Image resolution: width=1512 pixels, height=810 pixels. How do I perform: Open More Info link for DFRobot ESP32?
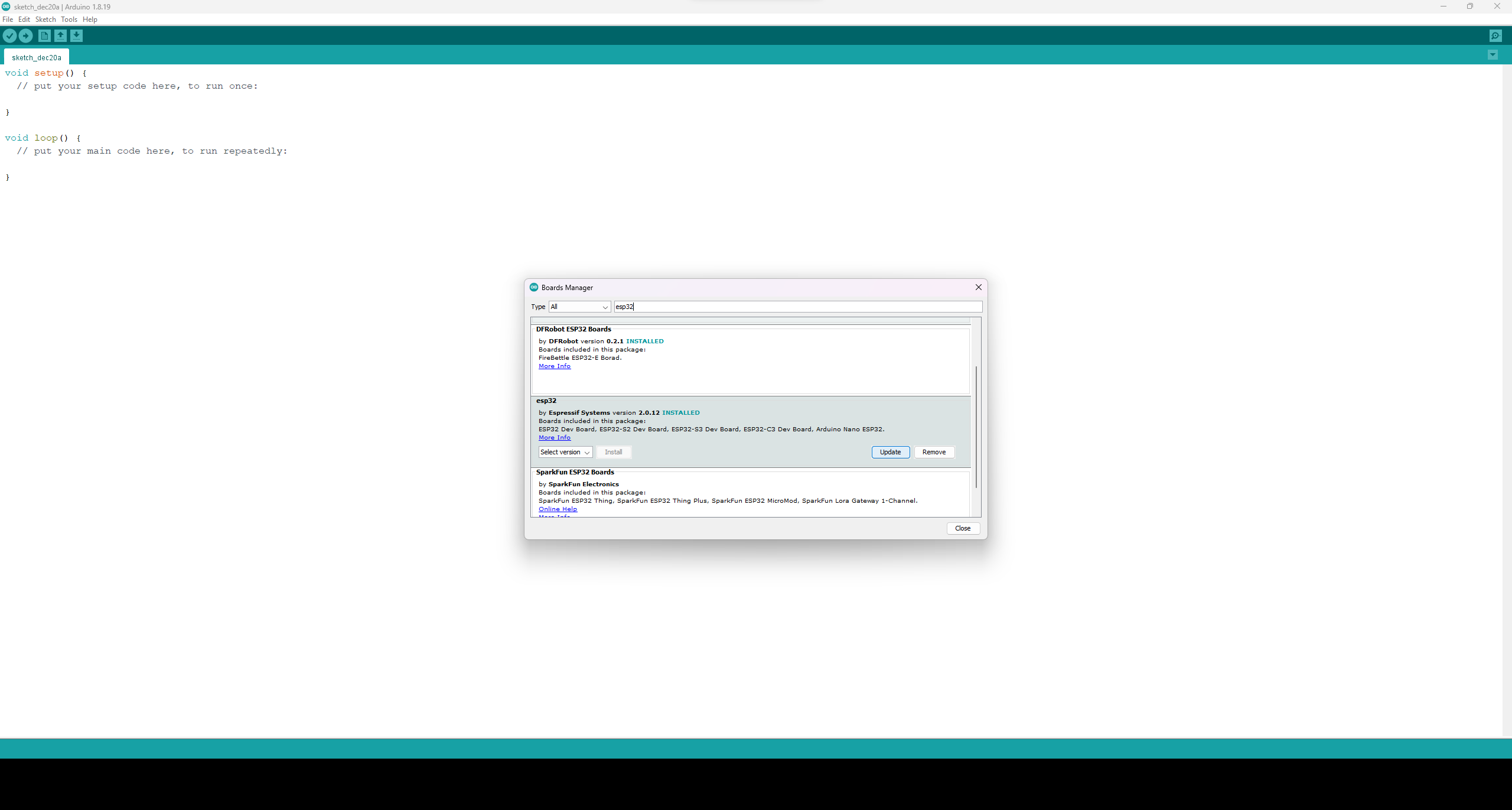click(x=554, y=366)
